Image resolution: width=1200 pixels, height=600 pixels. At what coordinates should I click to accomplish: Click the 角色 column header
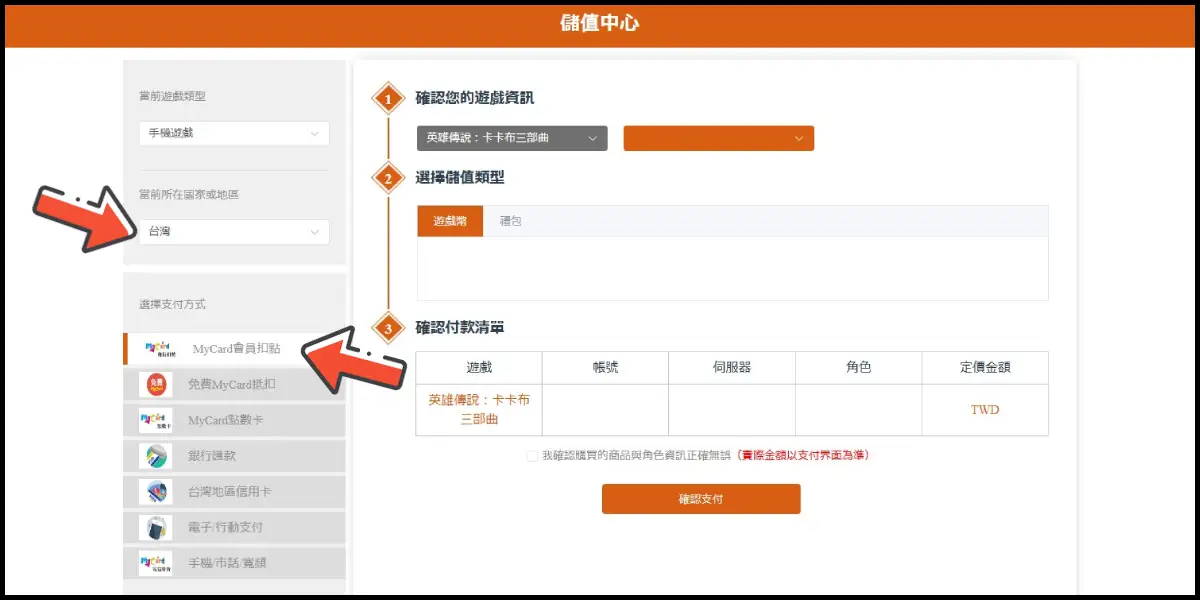click(859, 368)
